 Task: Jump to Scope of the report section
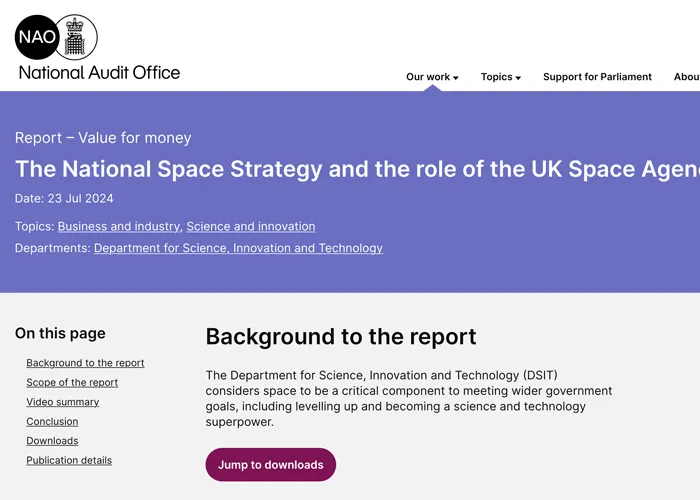pos(72,383)
